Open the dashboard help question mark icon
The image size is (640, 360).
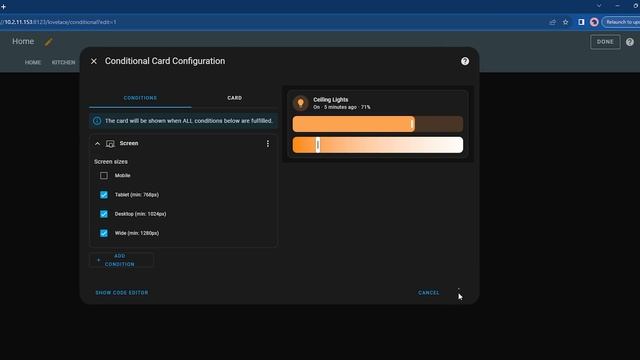tap(629, 42)
